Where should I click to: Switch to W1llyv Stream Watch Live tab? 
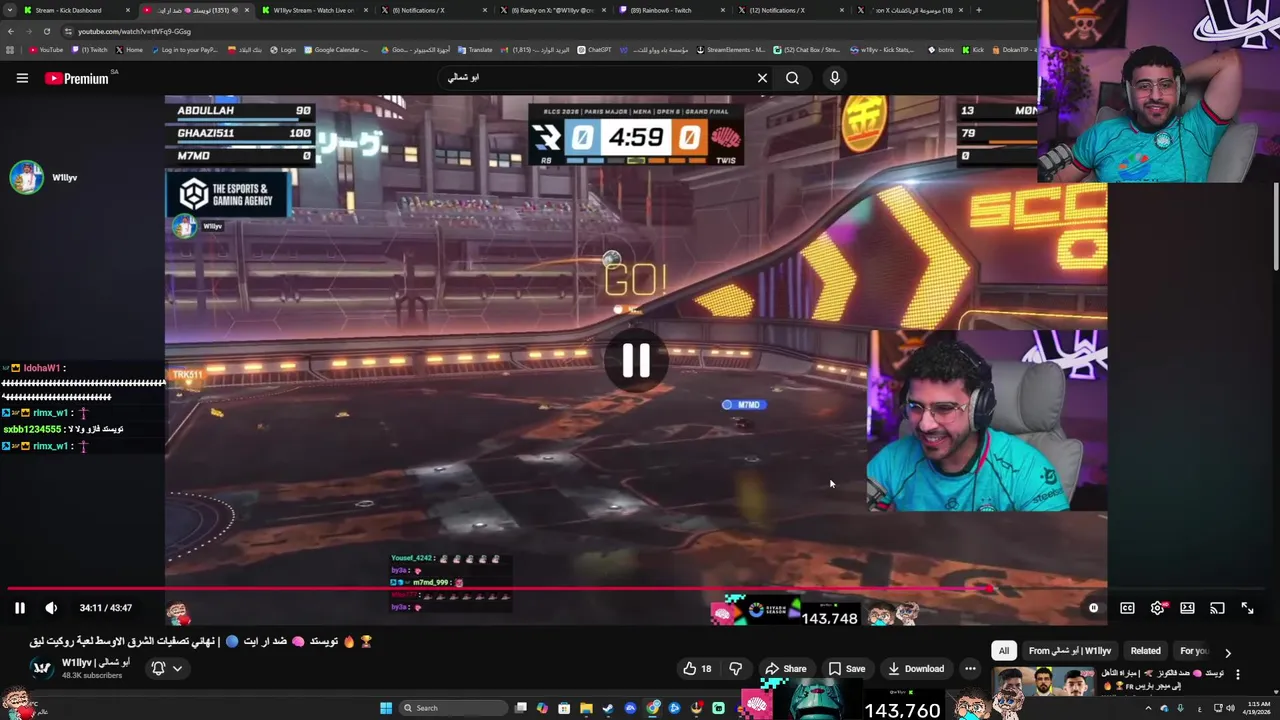[313, 10]
